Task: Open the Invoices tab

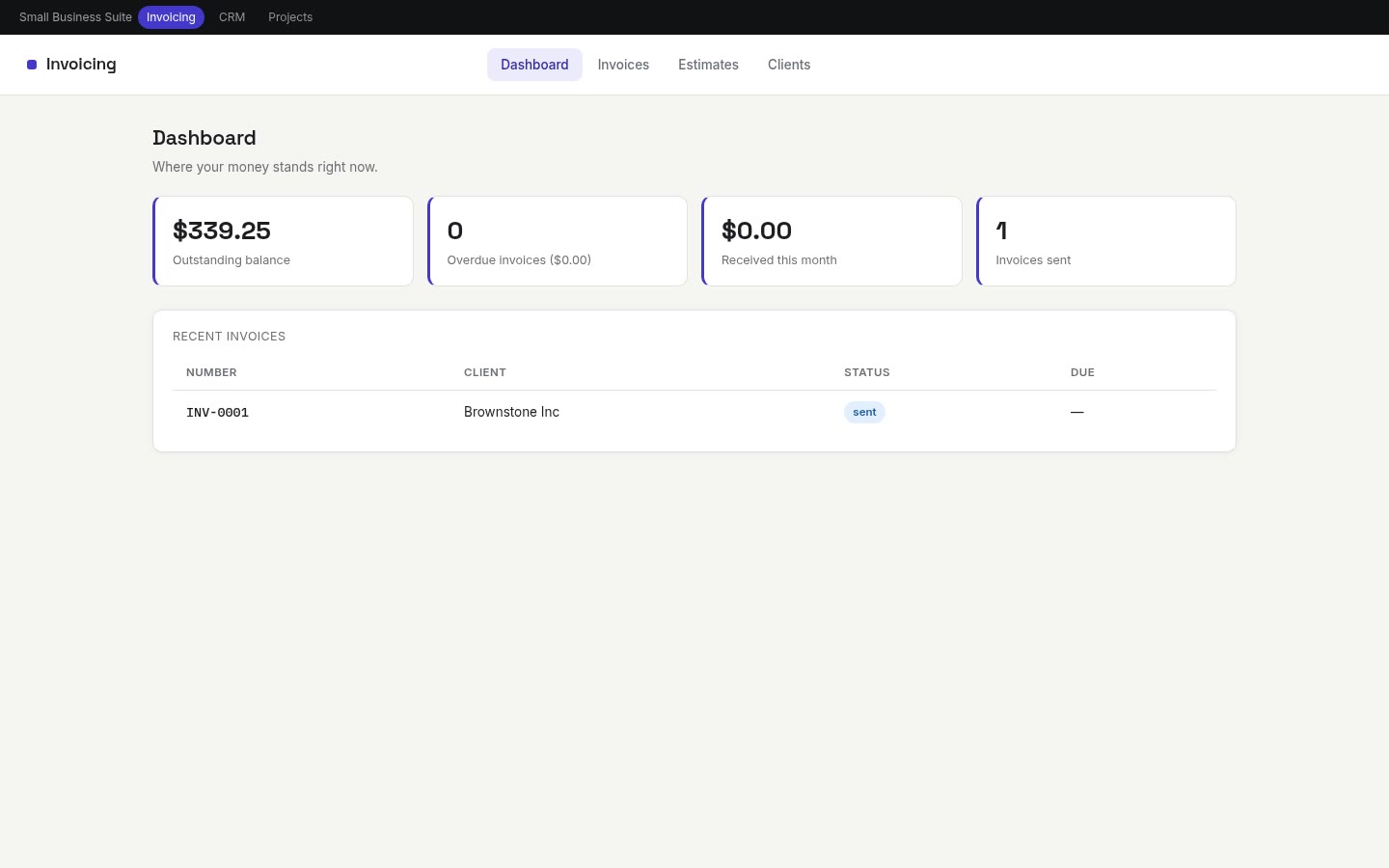Action: (x=623, y=65)
